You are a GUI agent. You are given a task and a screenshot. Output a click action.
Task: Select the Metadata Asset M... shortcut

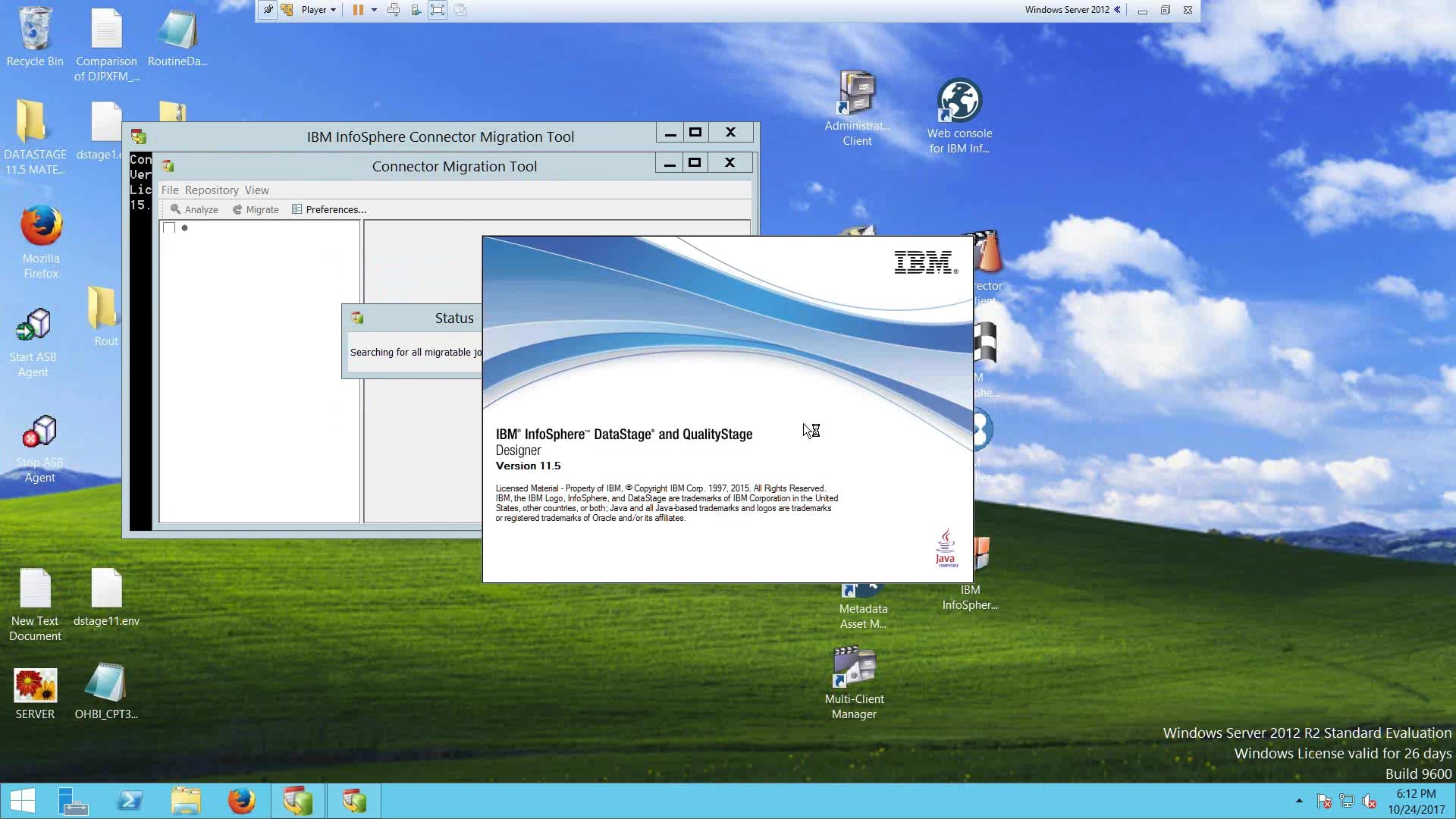pos(863,607)
